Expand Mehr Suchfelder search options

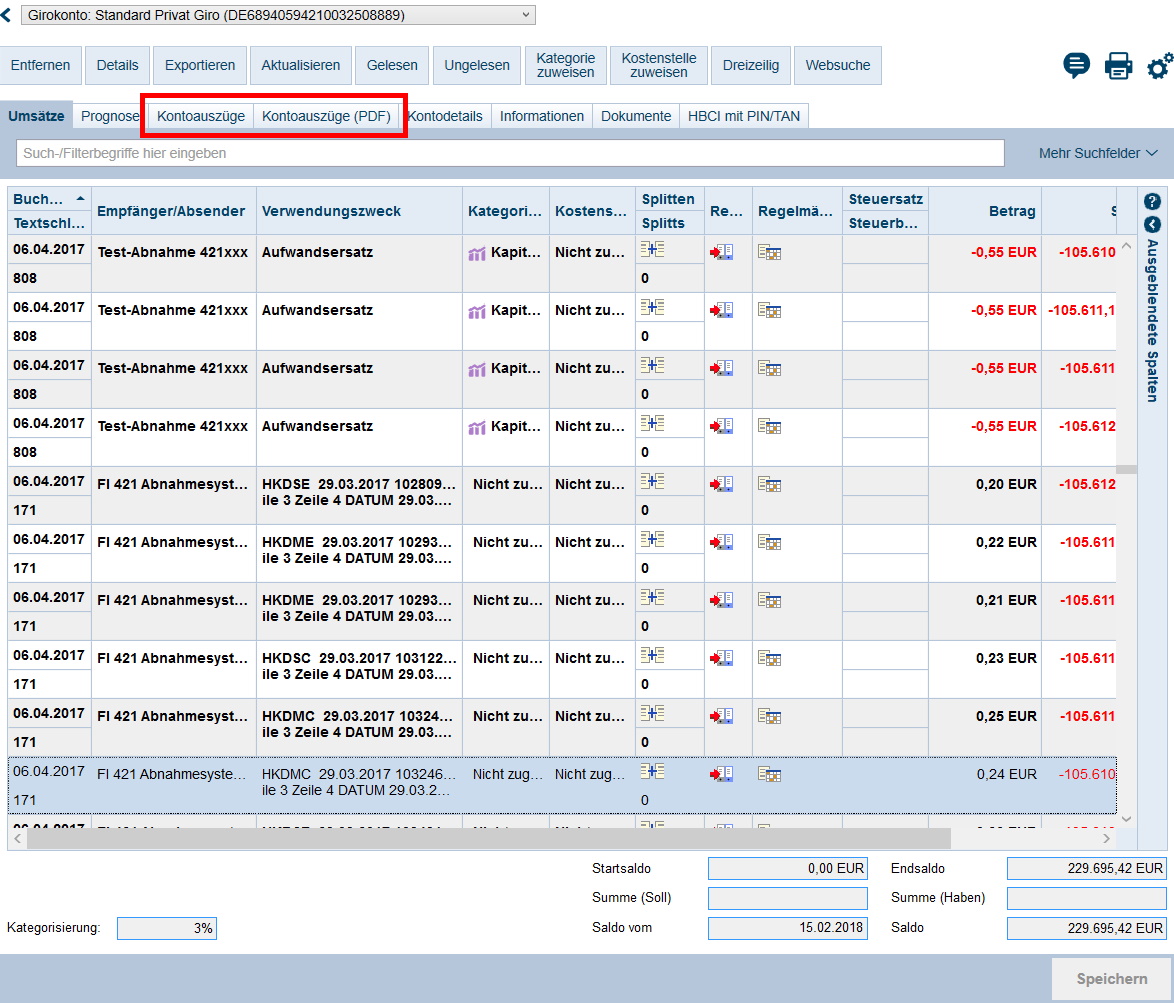(1098, 153)
